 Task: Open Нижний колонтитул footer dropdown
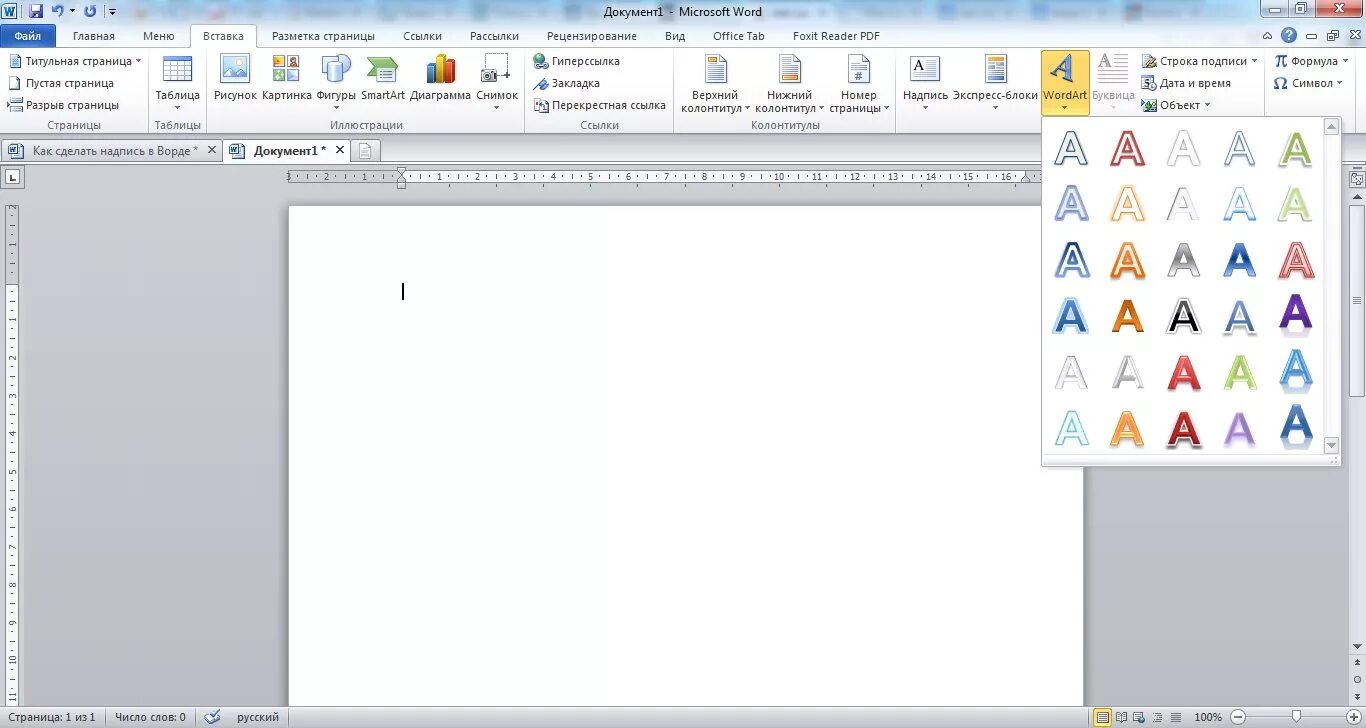789,82
